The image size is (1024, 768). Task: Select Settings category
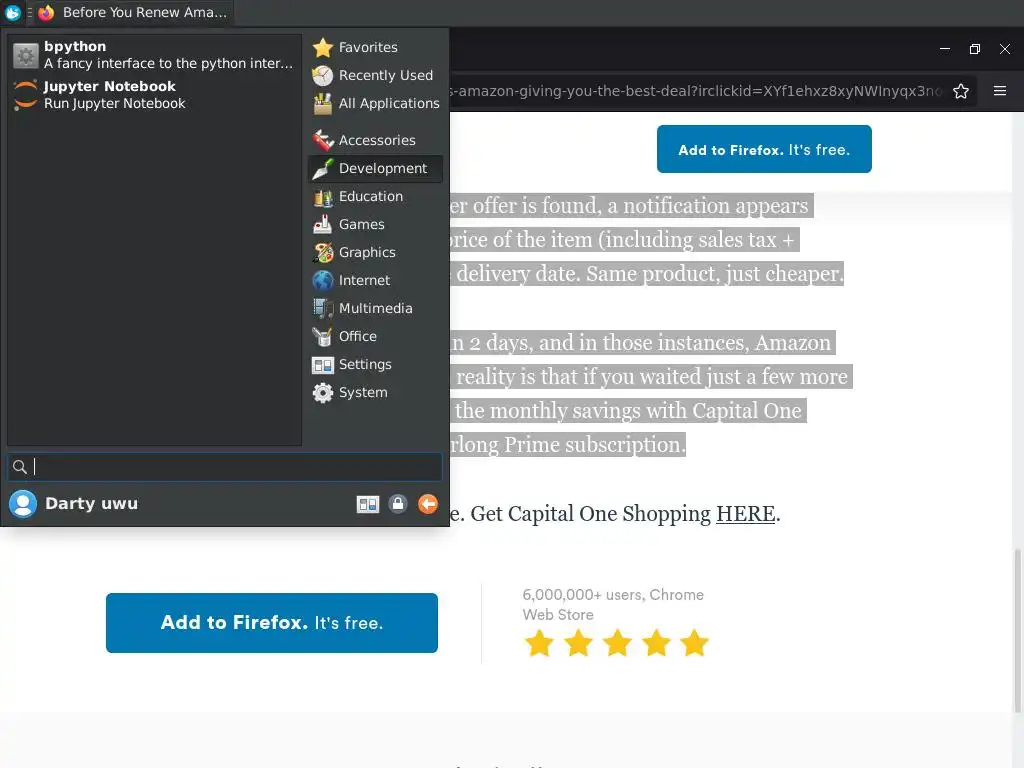coord(376,364)
